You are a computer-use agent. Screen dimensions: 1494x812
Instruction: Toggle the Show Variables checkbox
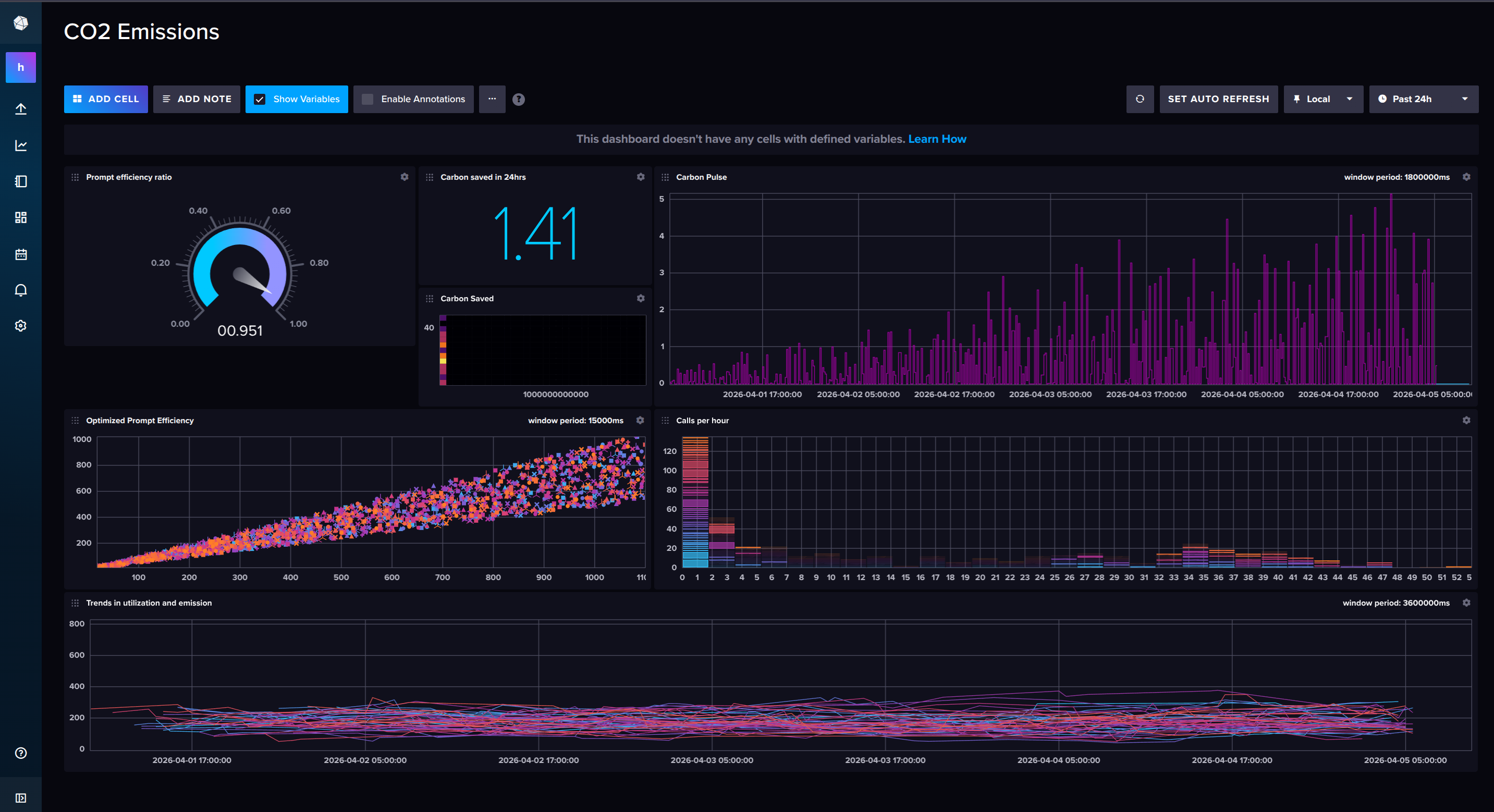[x=260, y=99]
